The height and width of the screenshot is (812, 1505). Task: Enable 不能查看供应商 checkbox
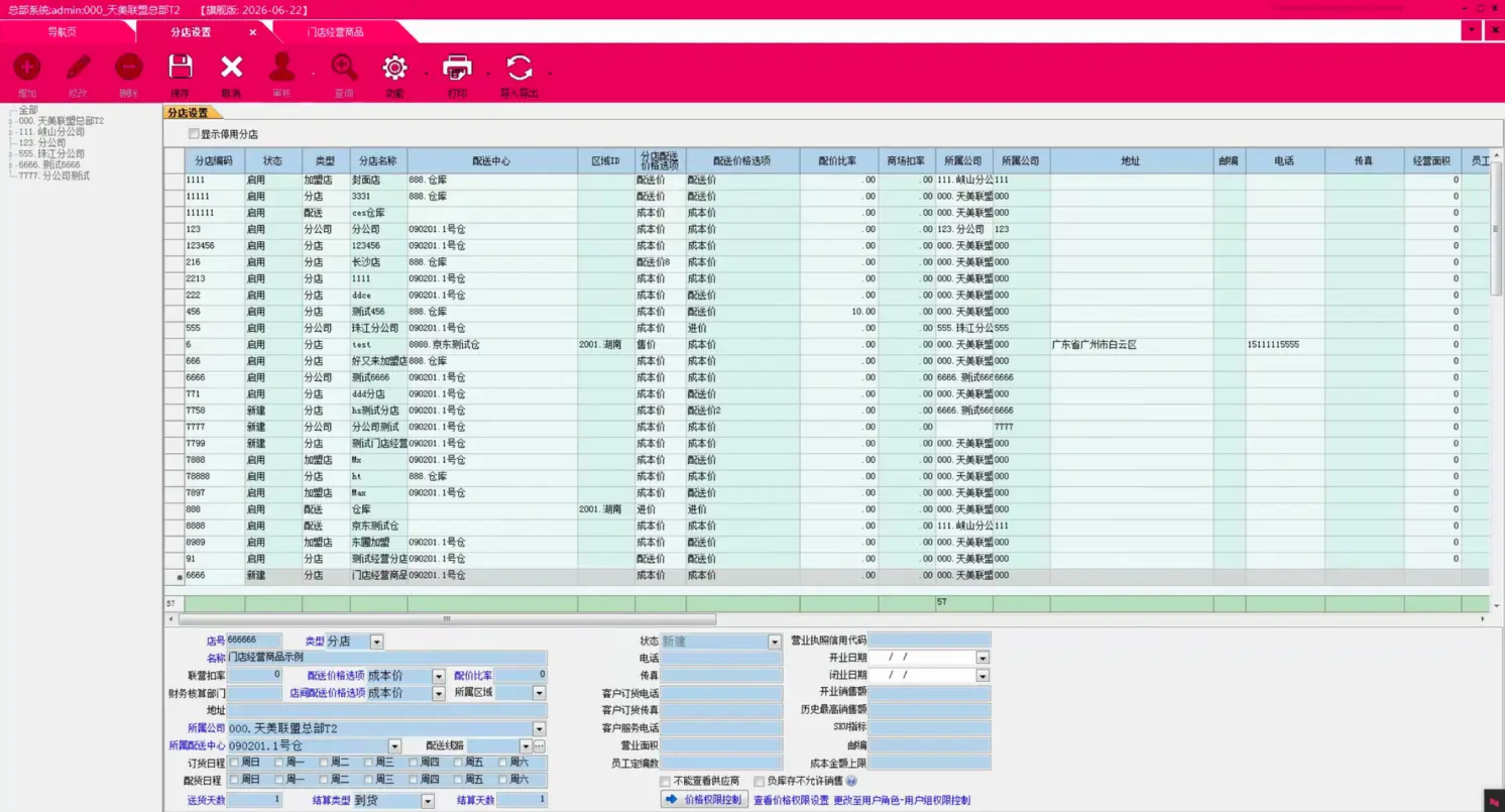pyautogui.click(x=665, y=781)
